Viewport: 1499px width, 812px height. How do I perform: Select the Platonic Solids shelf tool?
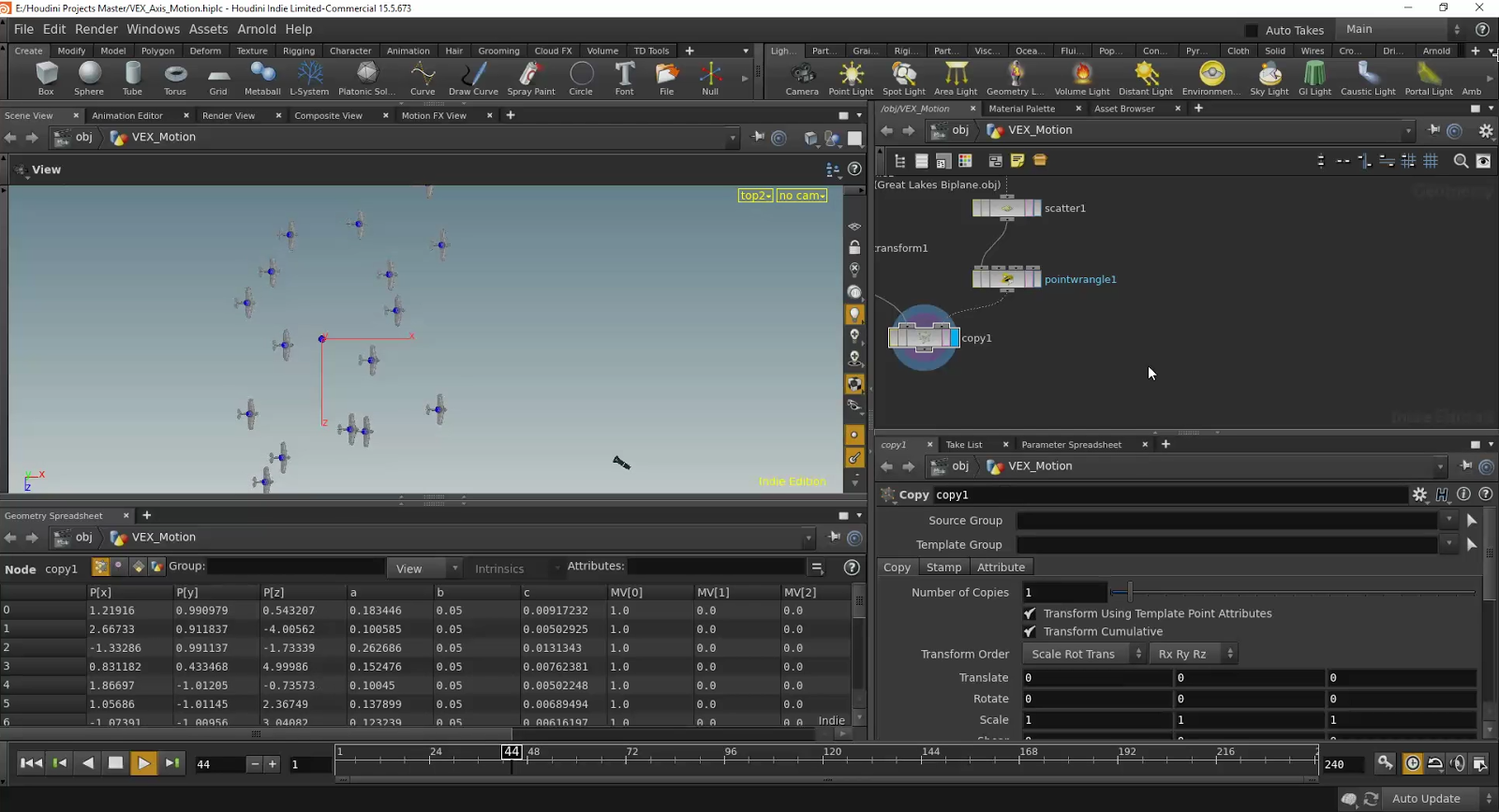[x=366, y=79]
